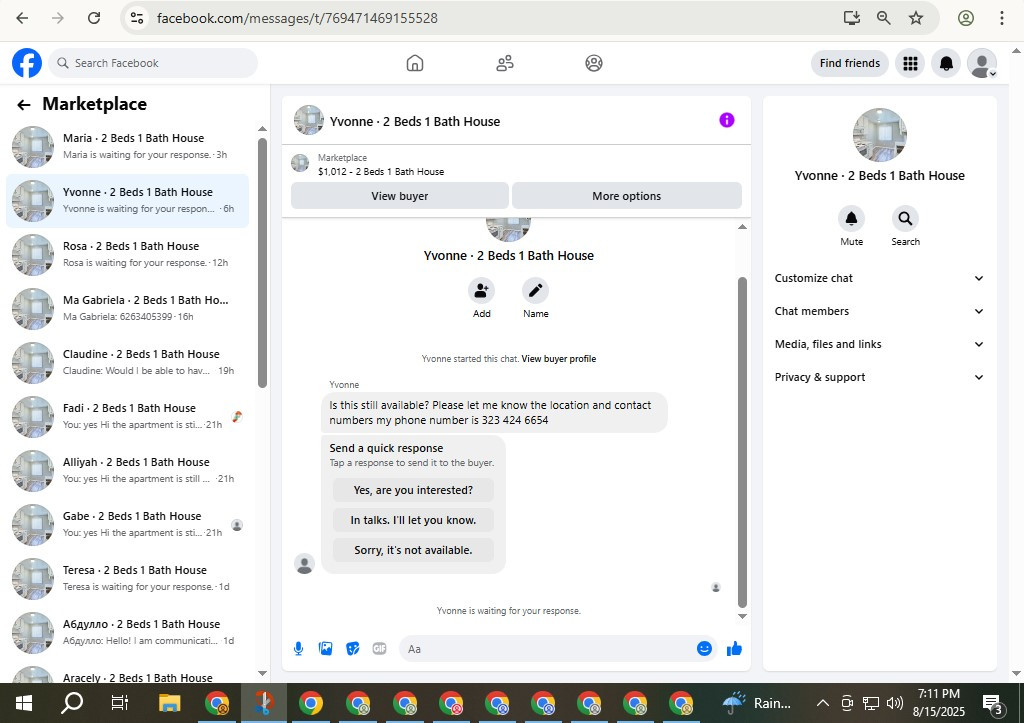
Task: Open Windows taskbar search
Action: [72, 703]
